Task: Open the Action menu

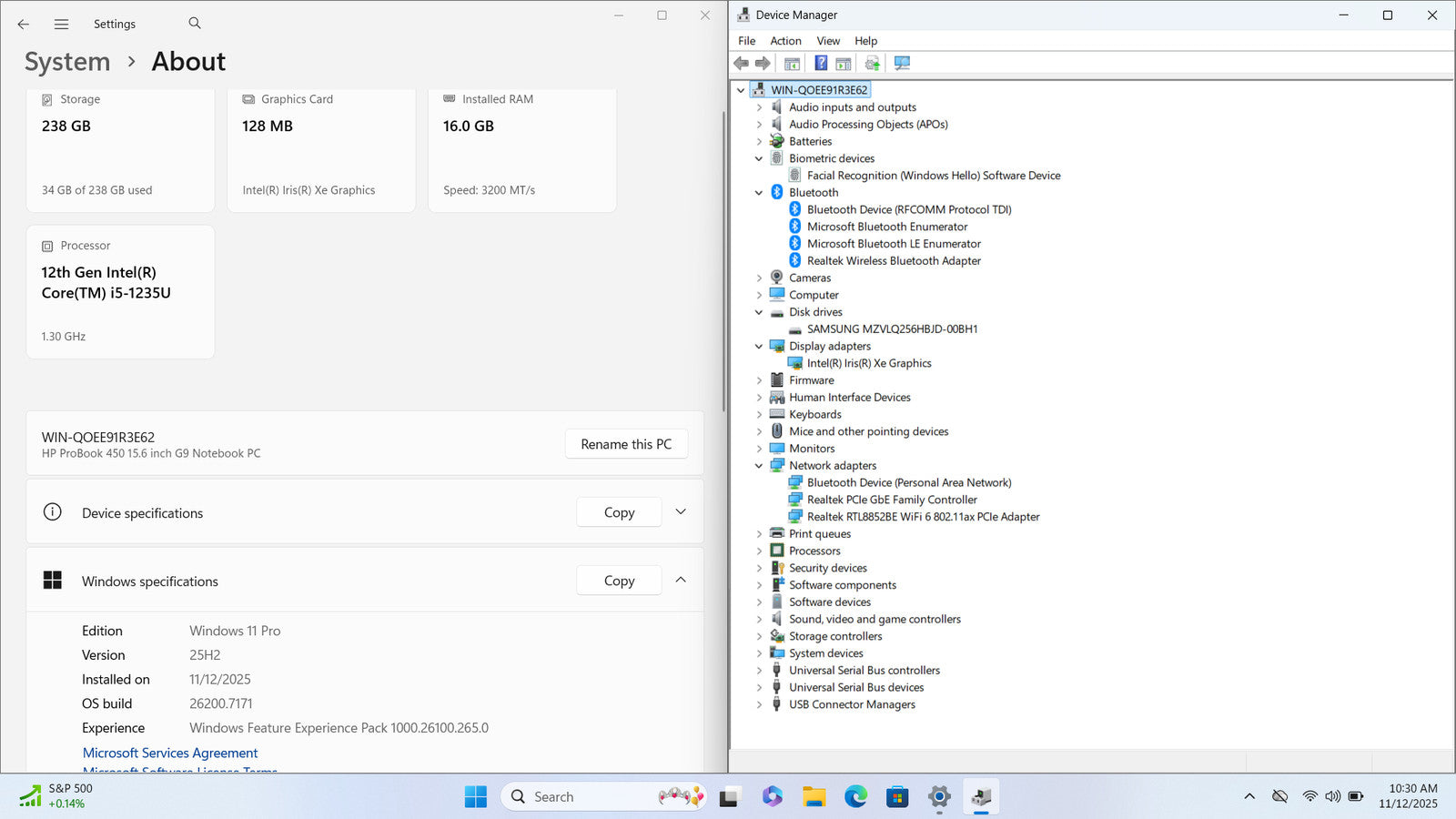Action: point(785,41)
